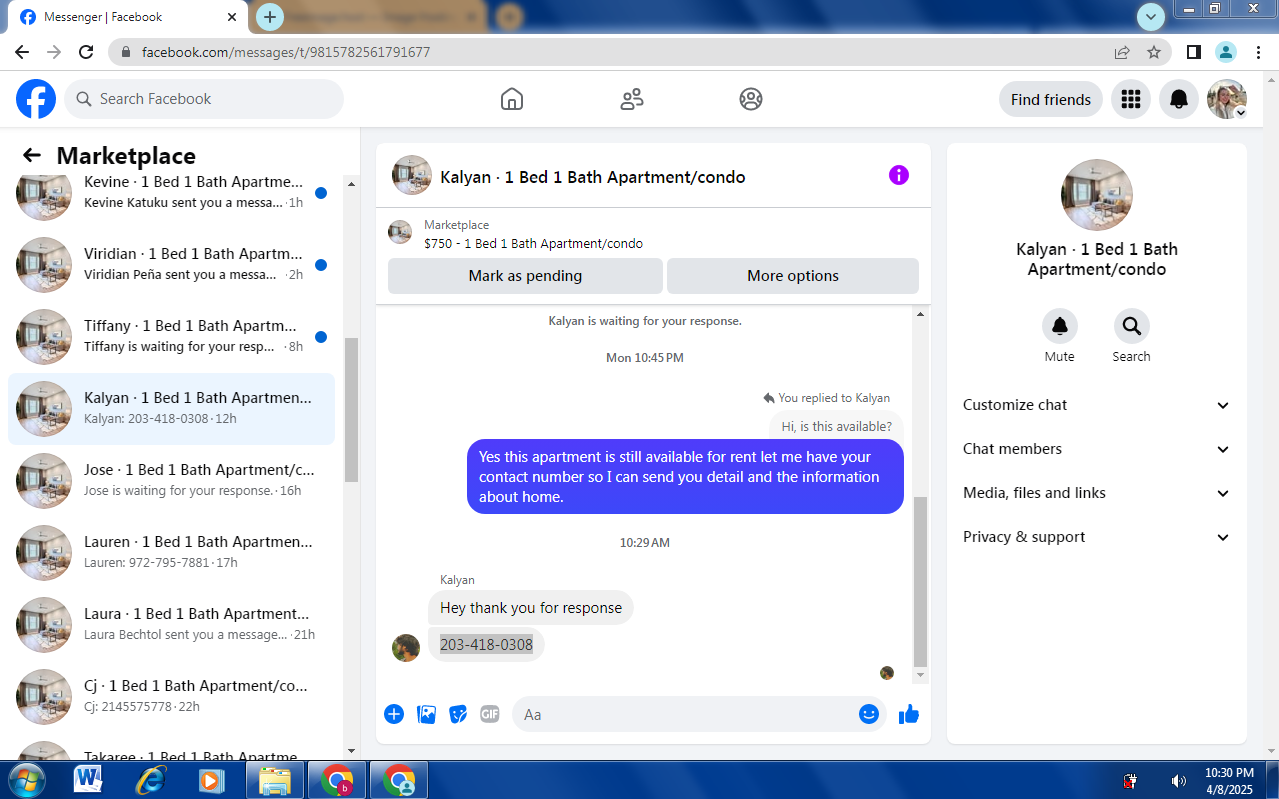Open tab search dropdown in Chrome
Image resolution: width=1279 pixels, height=799 pixels.
1151,16
